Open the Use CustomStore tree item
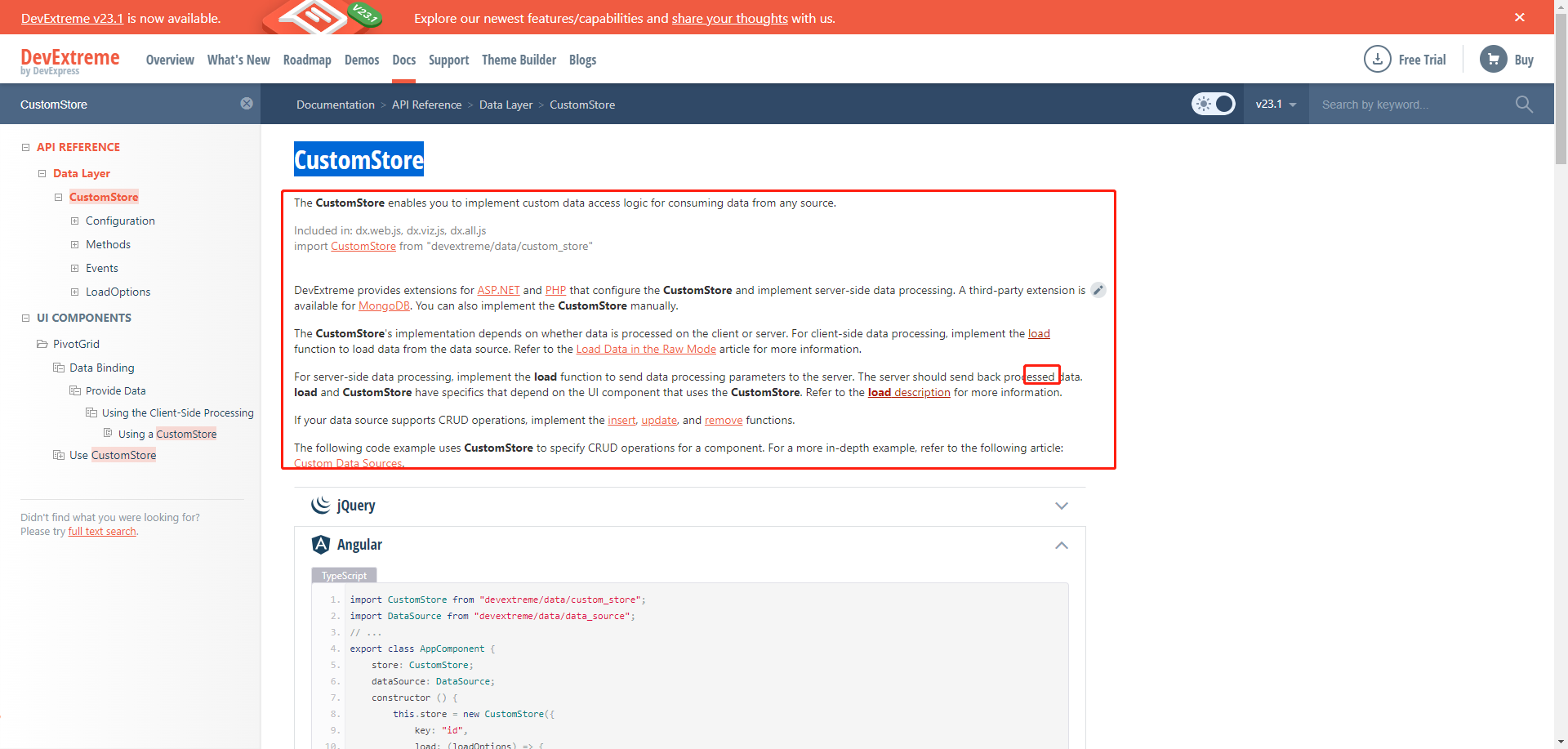The height and width of the screenshot is (749, 1568). click(x=113, y=455)
